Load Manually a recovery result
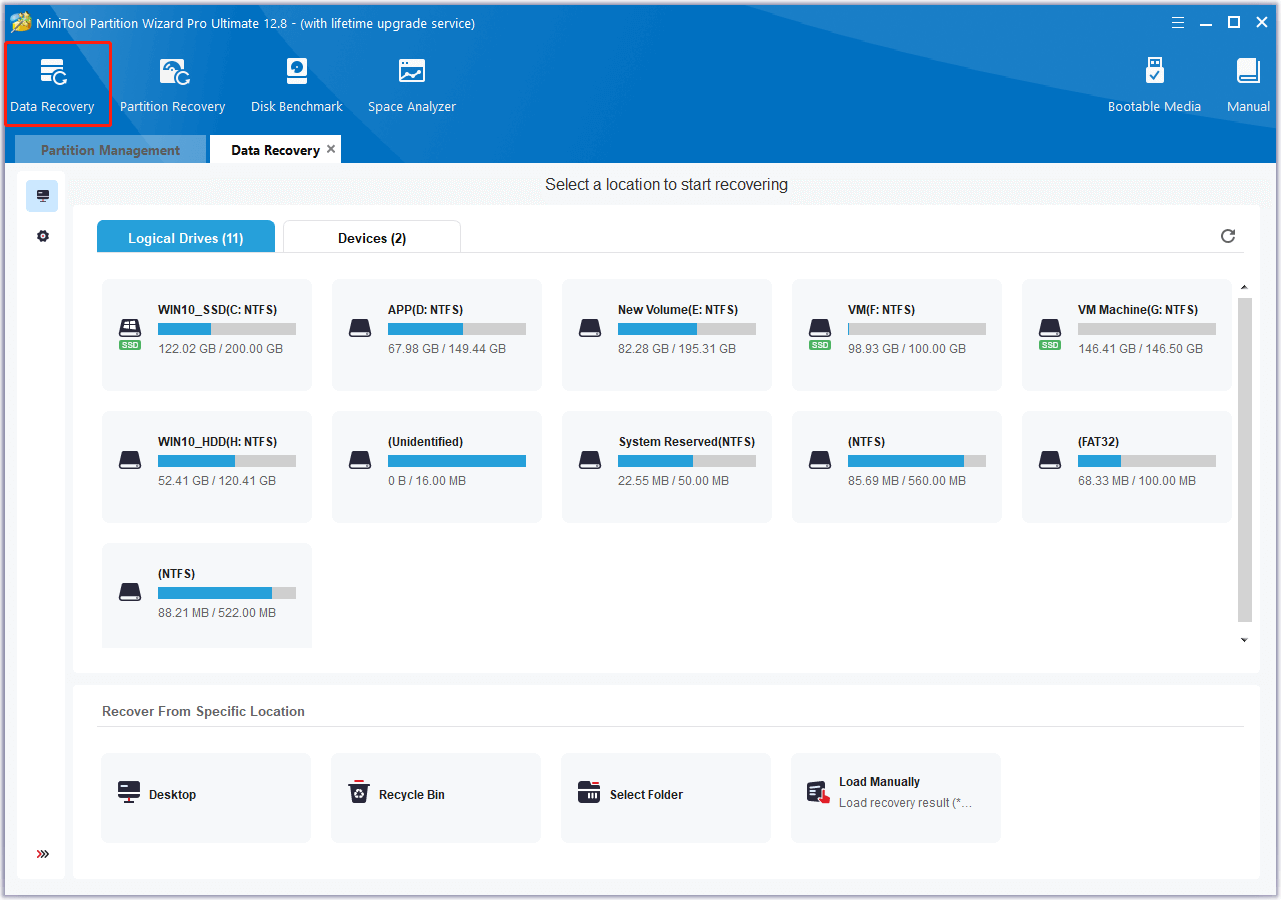Screen dimensions: 1281x900 coord(895,793)
